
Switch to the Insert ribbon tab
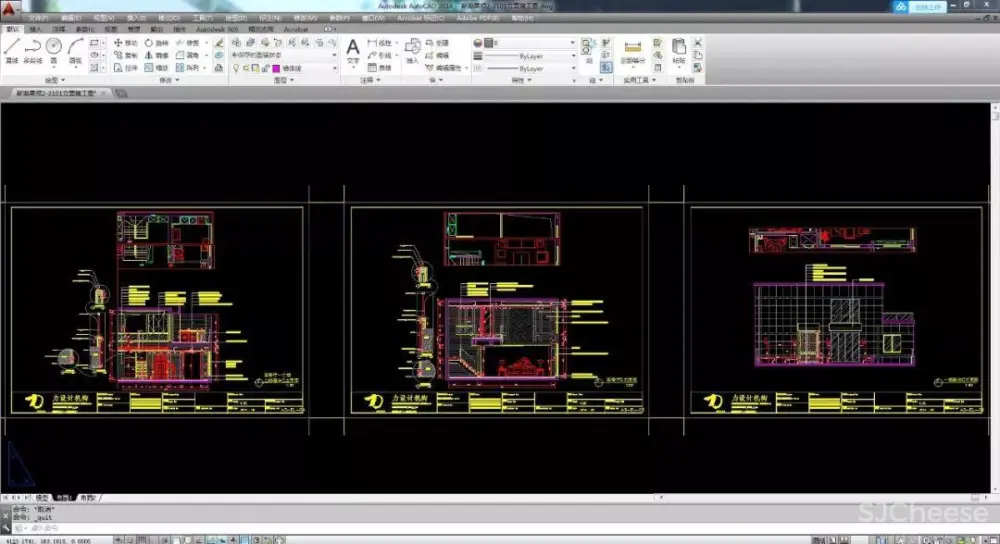[36, 30]
